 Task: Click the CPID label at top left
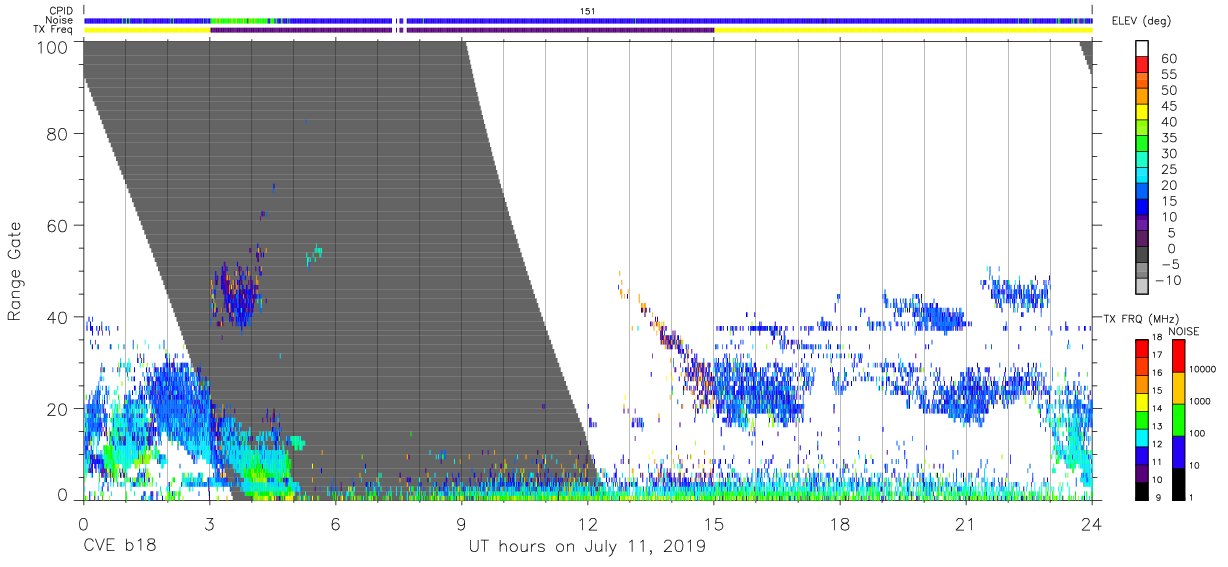(x=59, y=10)
